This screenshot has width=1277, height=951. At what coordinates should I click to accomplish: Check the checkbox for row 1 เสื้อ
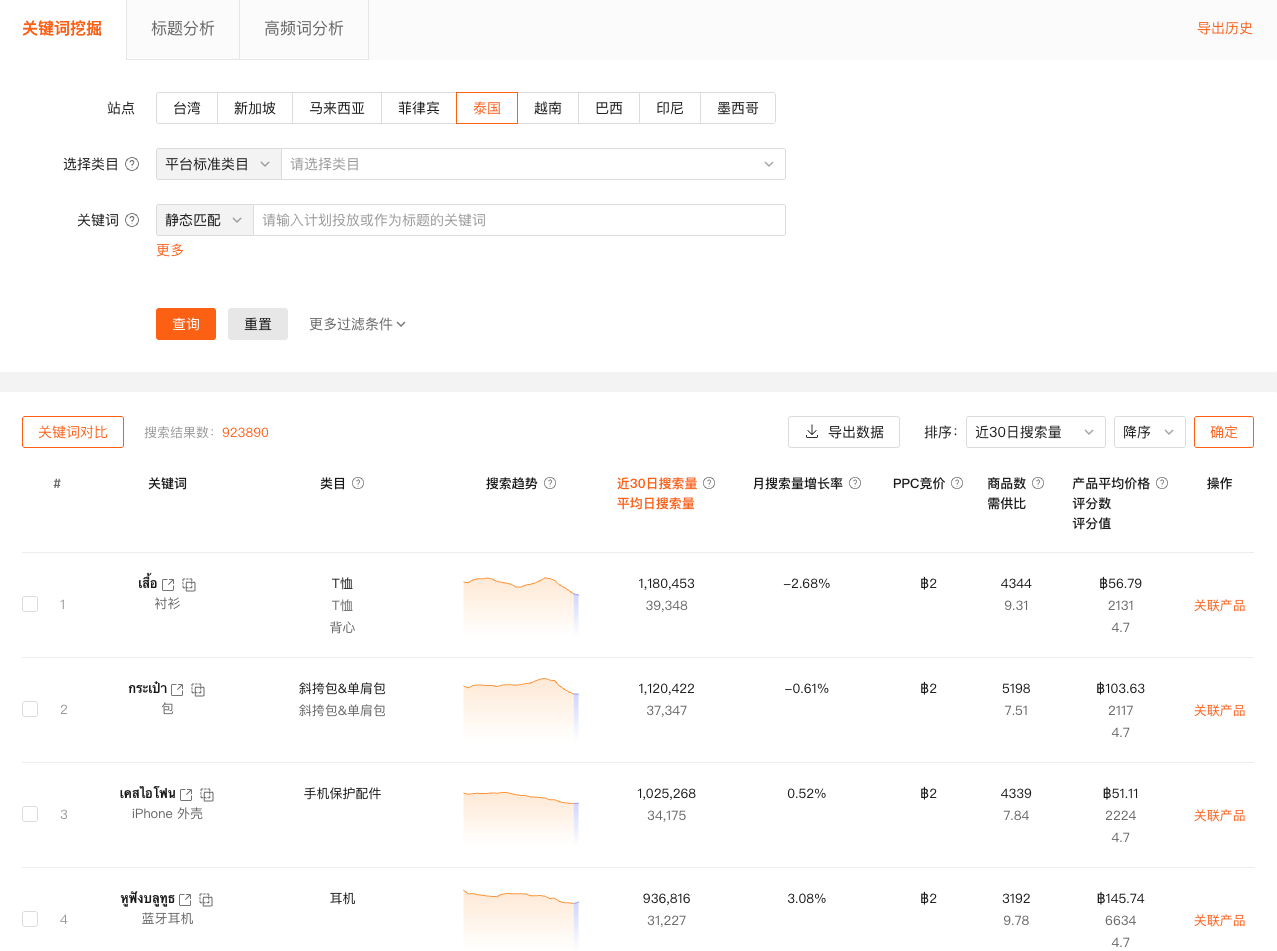[30, 604]
